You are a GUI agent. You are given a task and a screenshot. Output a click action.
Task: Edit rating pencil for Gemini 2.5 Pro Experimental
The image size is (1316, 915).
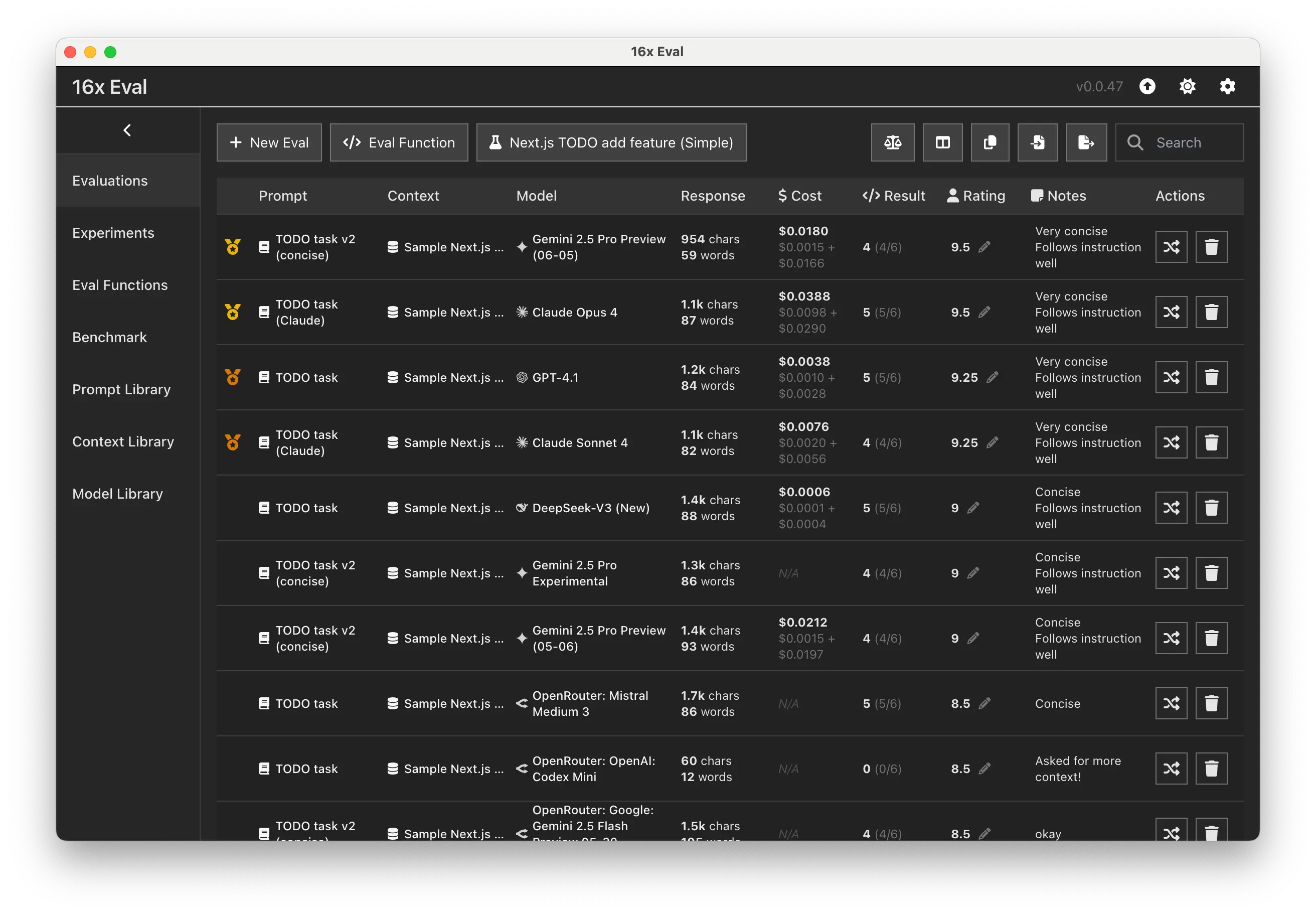972,573
